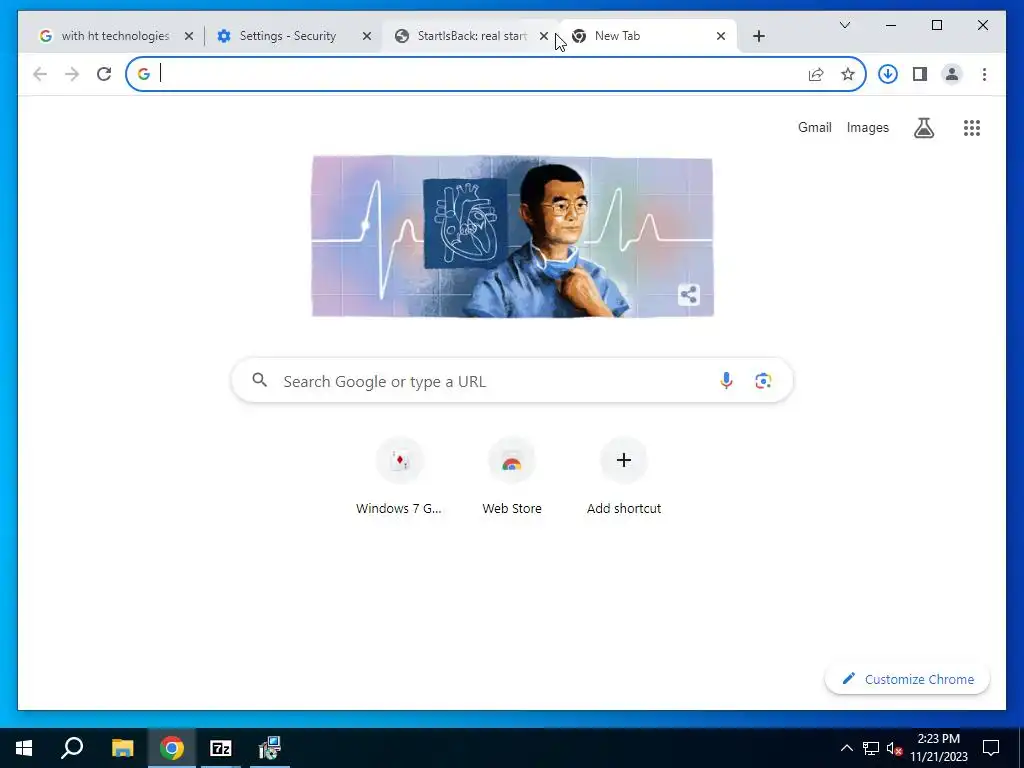Search by image with Google Lens
Screen dimensions: 1024x768
[x=763, y=381]
